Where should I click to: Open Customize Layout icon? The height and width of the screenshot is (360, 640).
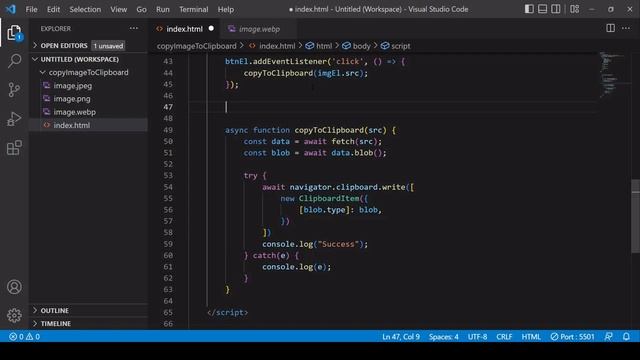click(575, 9)
